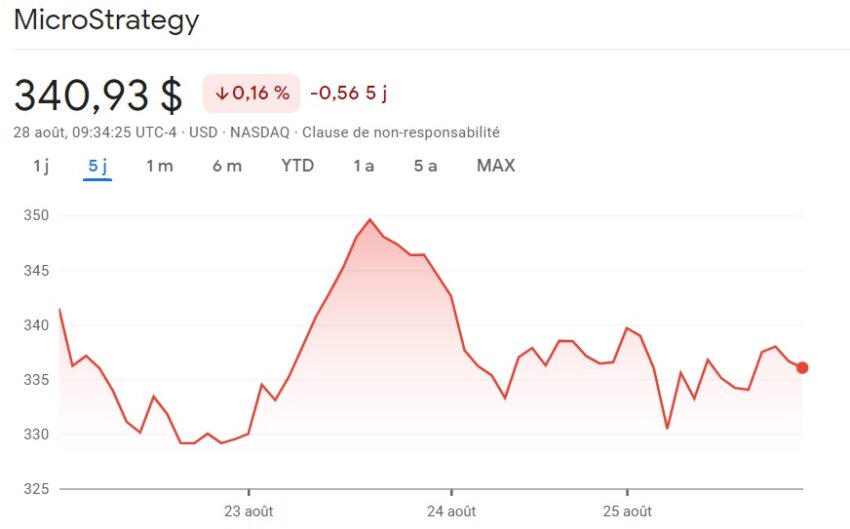
Task: Click the 325 y-axis label
Action: pos(36,489)
